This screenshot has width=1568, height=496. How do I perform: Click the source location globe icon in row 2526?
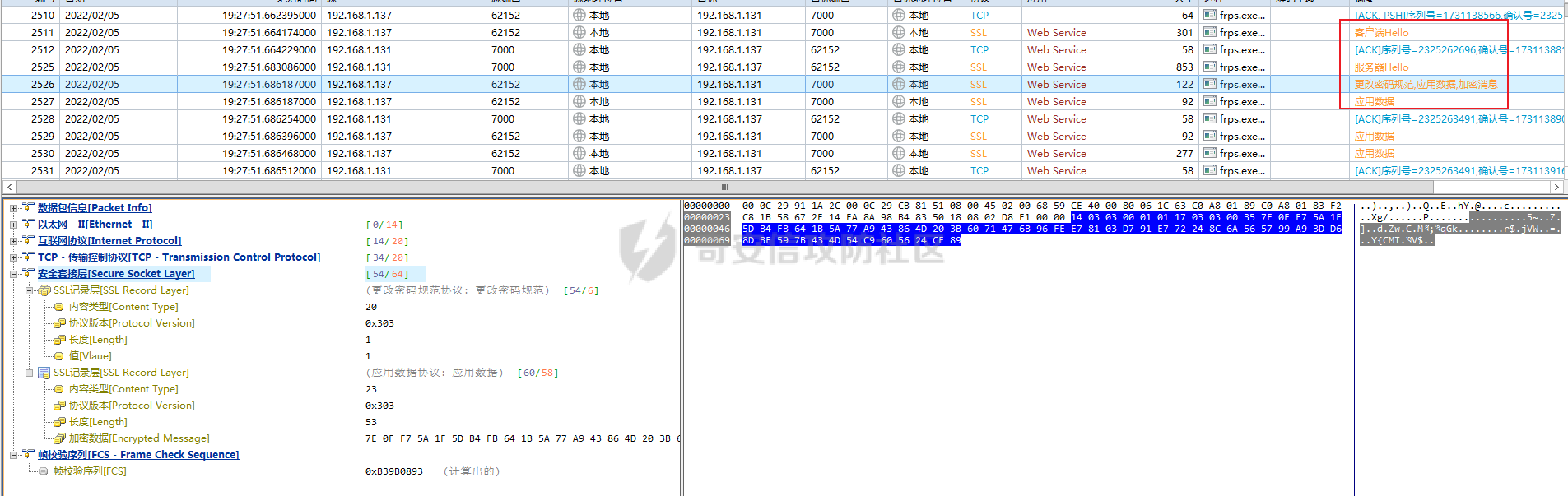[579, 84]
